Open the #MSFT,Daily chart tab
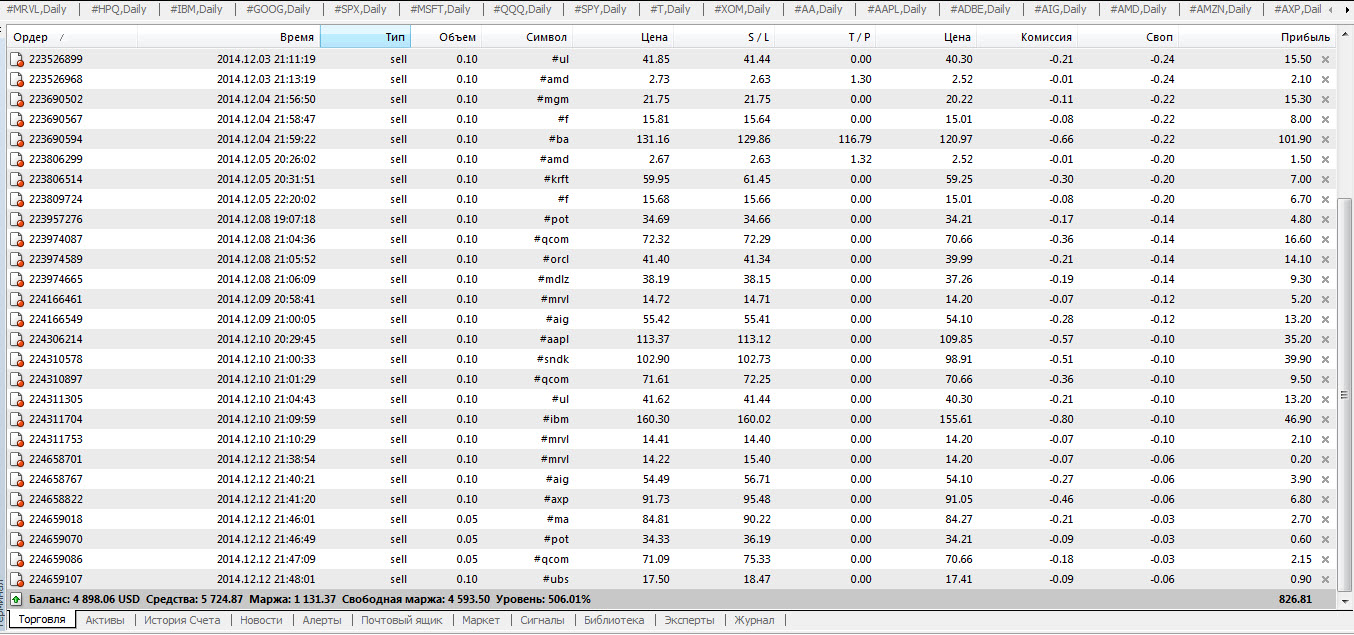The height and width of the screenshot is (635, 1354). (x=440, y=9)
